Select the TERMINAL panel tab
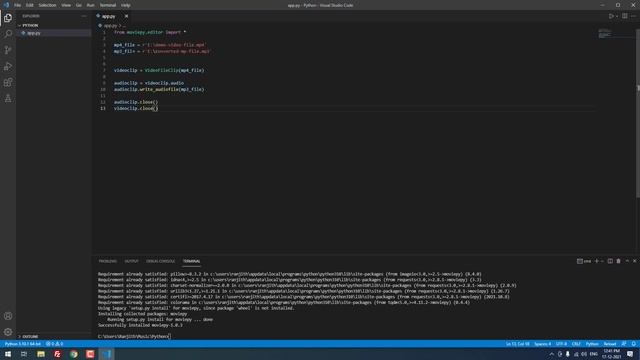640x360 pixels. (191, 261)
